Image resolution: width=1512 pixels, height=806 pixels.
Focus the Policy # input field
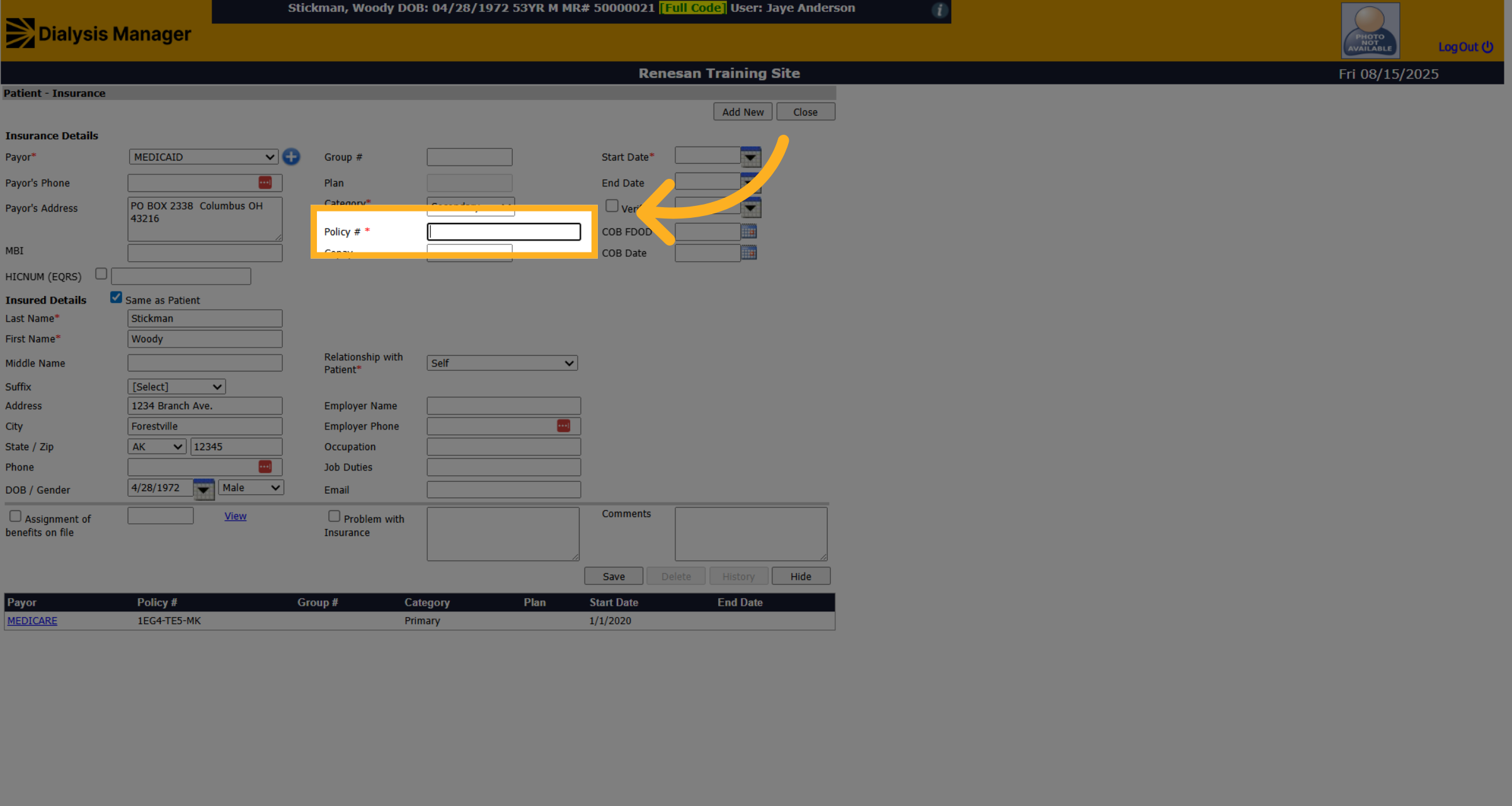coord(504,232)
